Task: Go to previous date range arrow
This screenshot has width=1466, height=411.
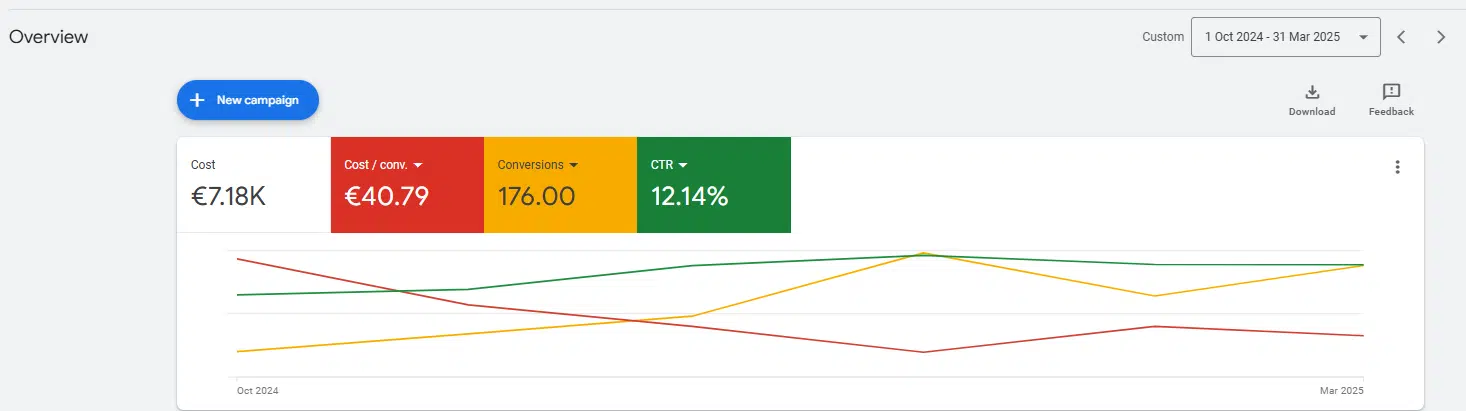Action: 1401,37
